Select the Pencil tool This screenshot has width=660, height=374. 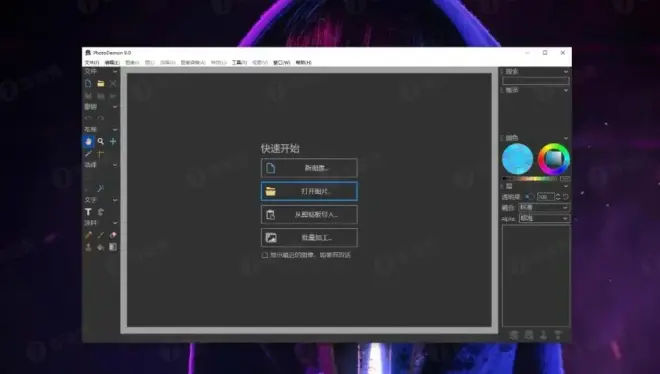88,235
